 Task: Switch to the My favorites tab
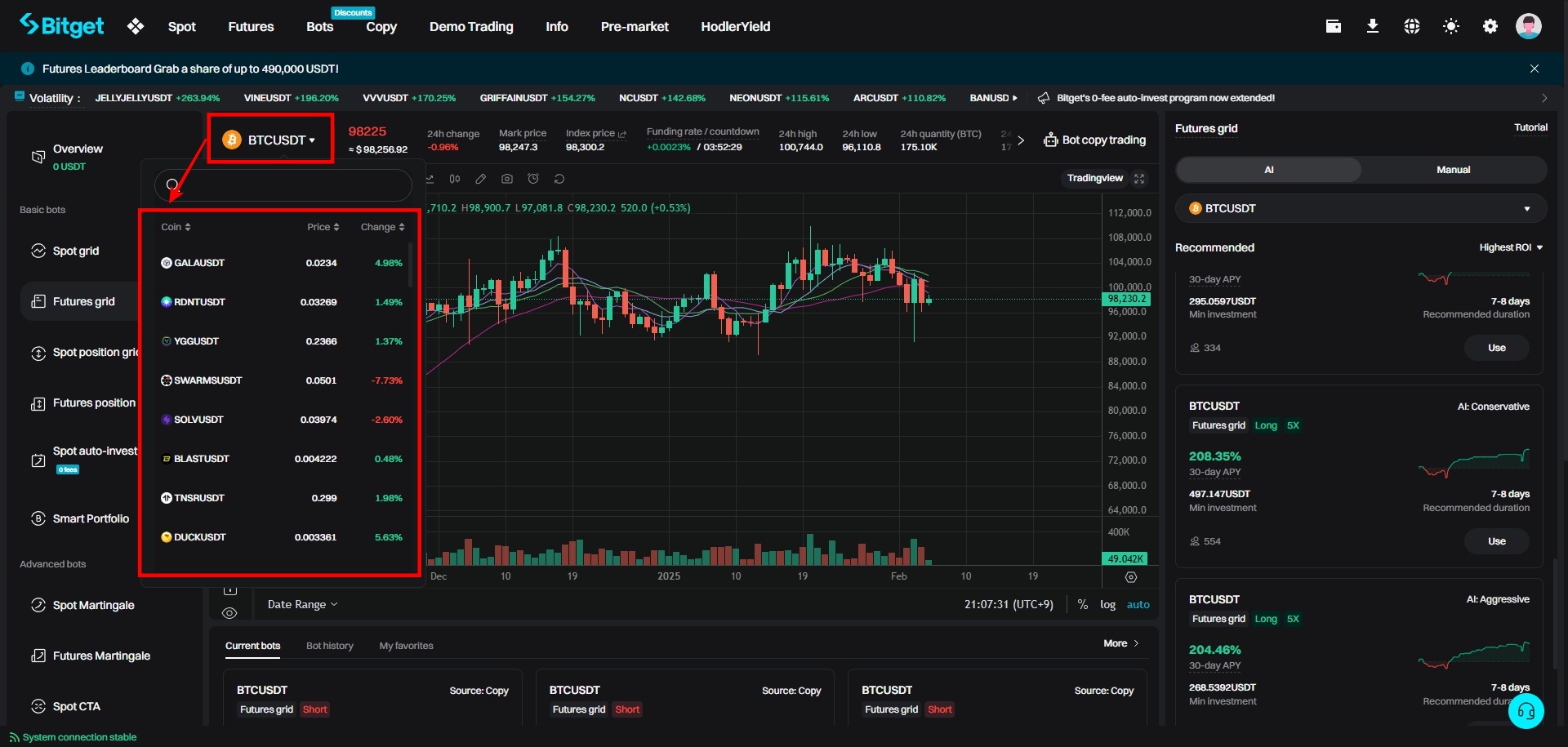coord(406,646)
